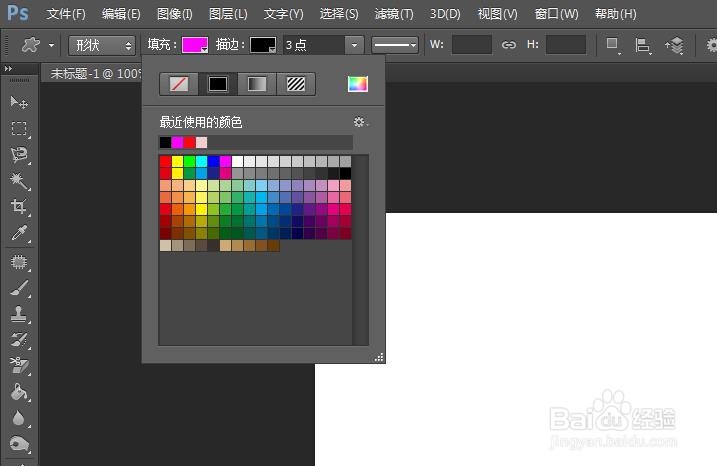Choose pure white swatch in top row

[x=237, y=161]
